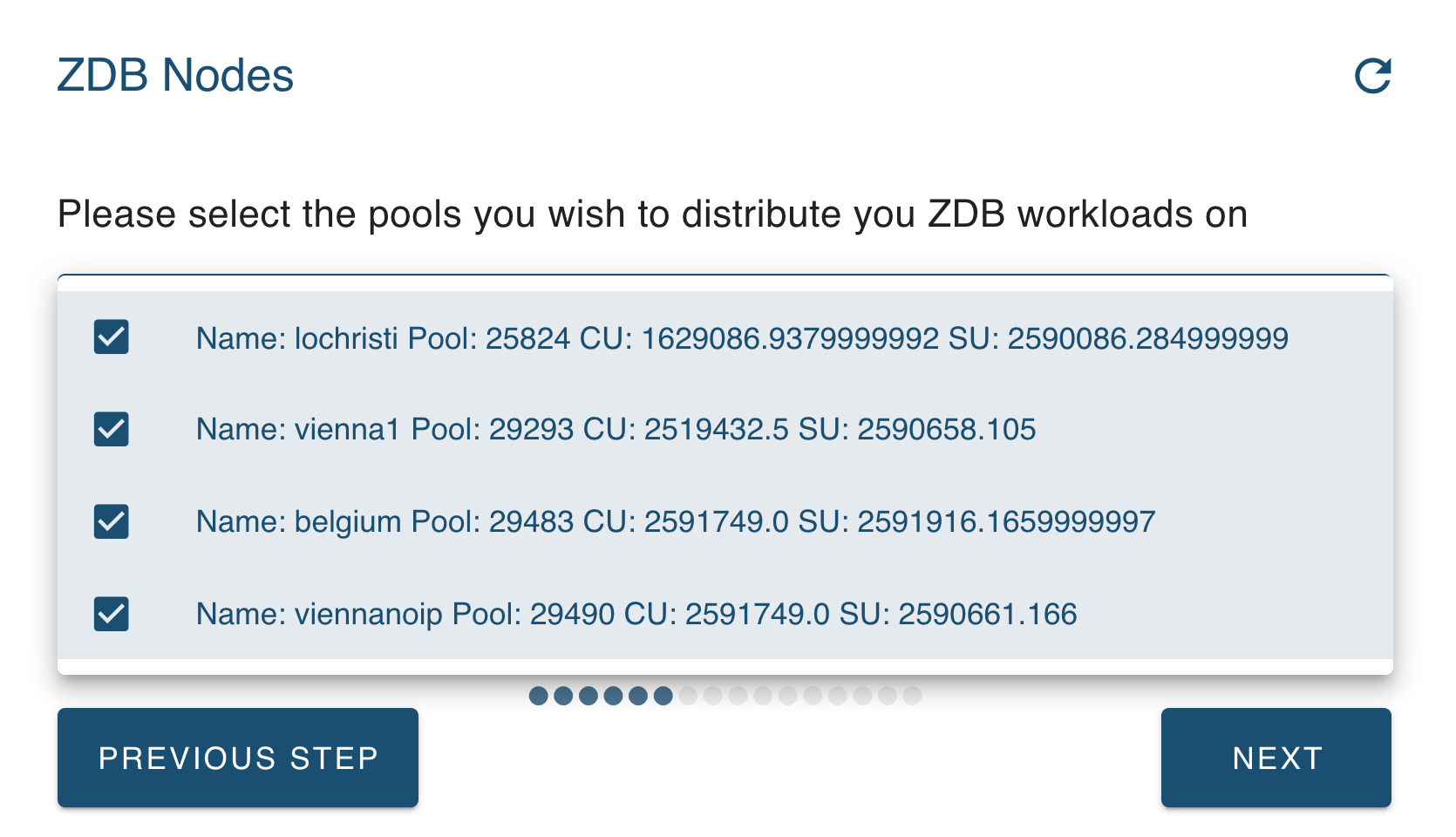Jump to the first wizard step dot

coord(541,697)
